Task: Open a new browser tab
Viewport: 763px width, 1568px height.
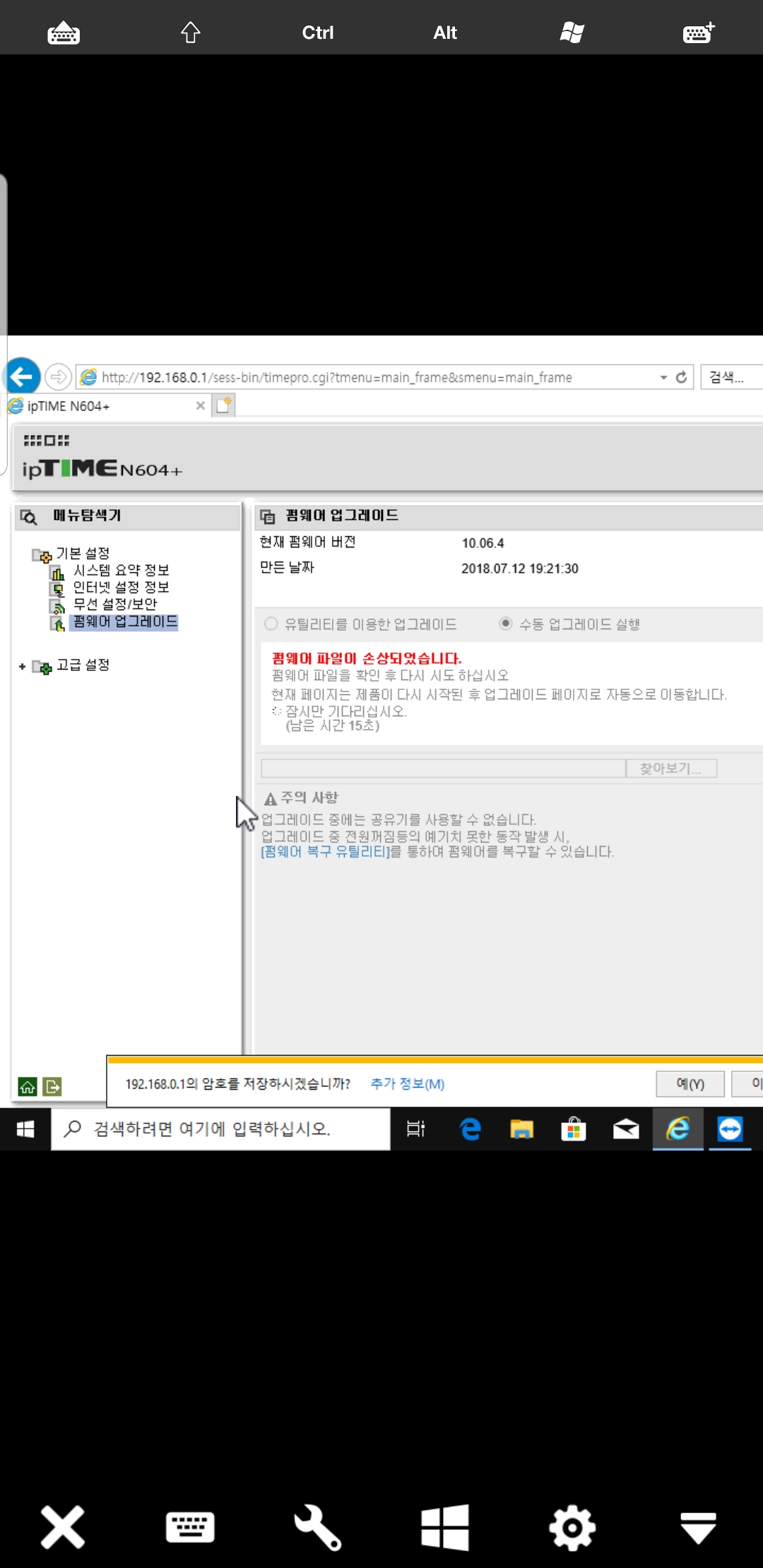Action: (x=224, y=405)
